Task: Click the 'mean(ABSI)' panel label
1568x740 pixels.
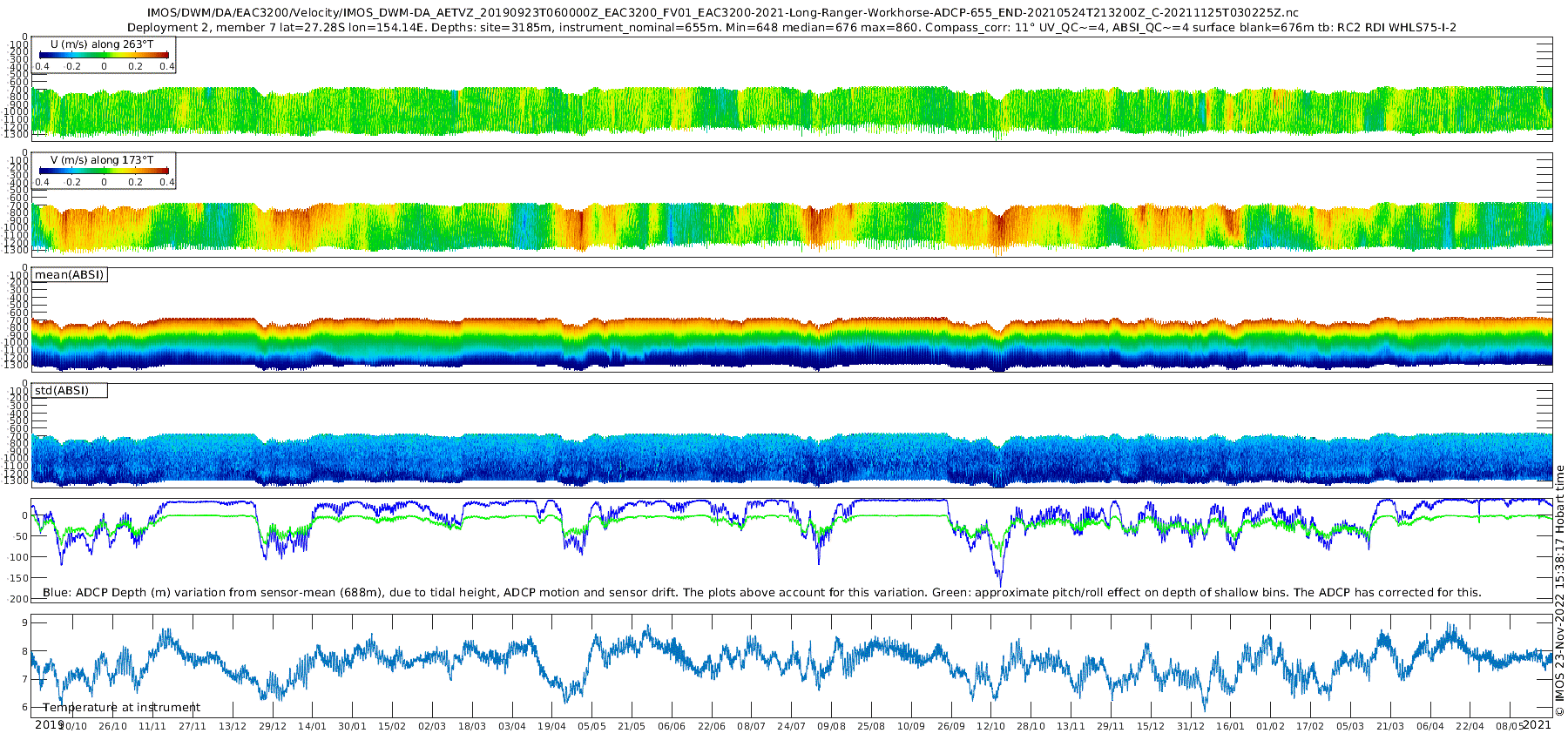Action: (69, 275)
